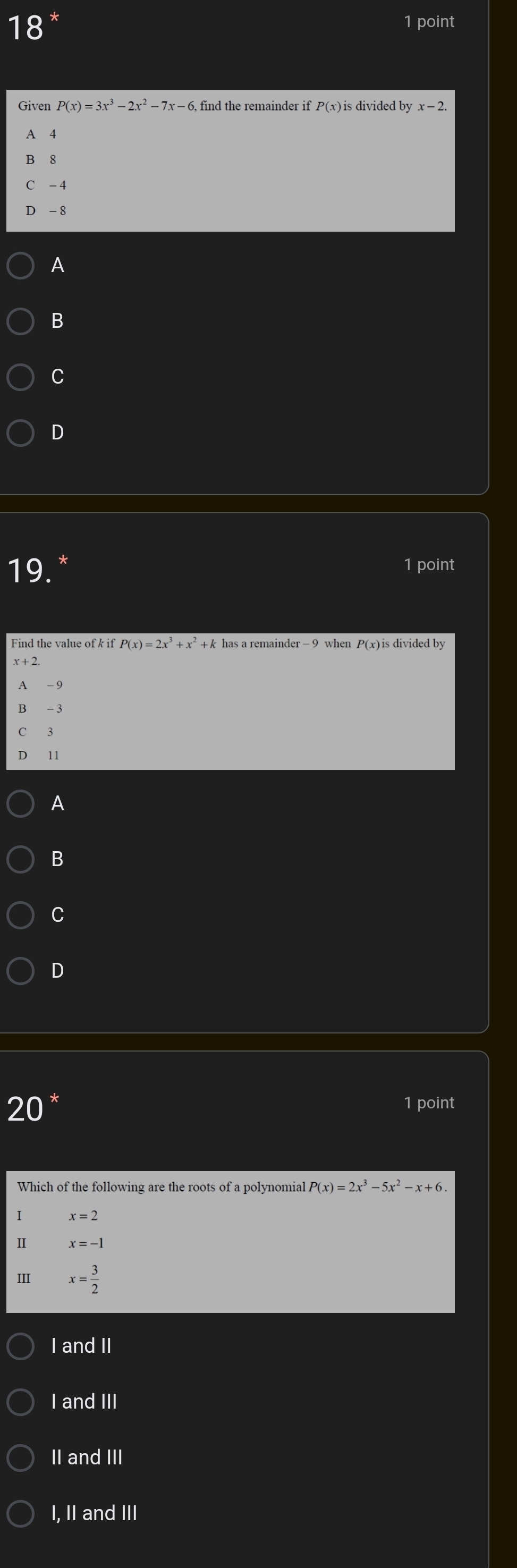The image size is (517, 1568).
Task: Choose 'II and III' for question 20
Action: click(x=21, y=1457)
